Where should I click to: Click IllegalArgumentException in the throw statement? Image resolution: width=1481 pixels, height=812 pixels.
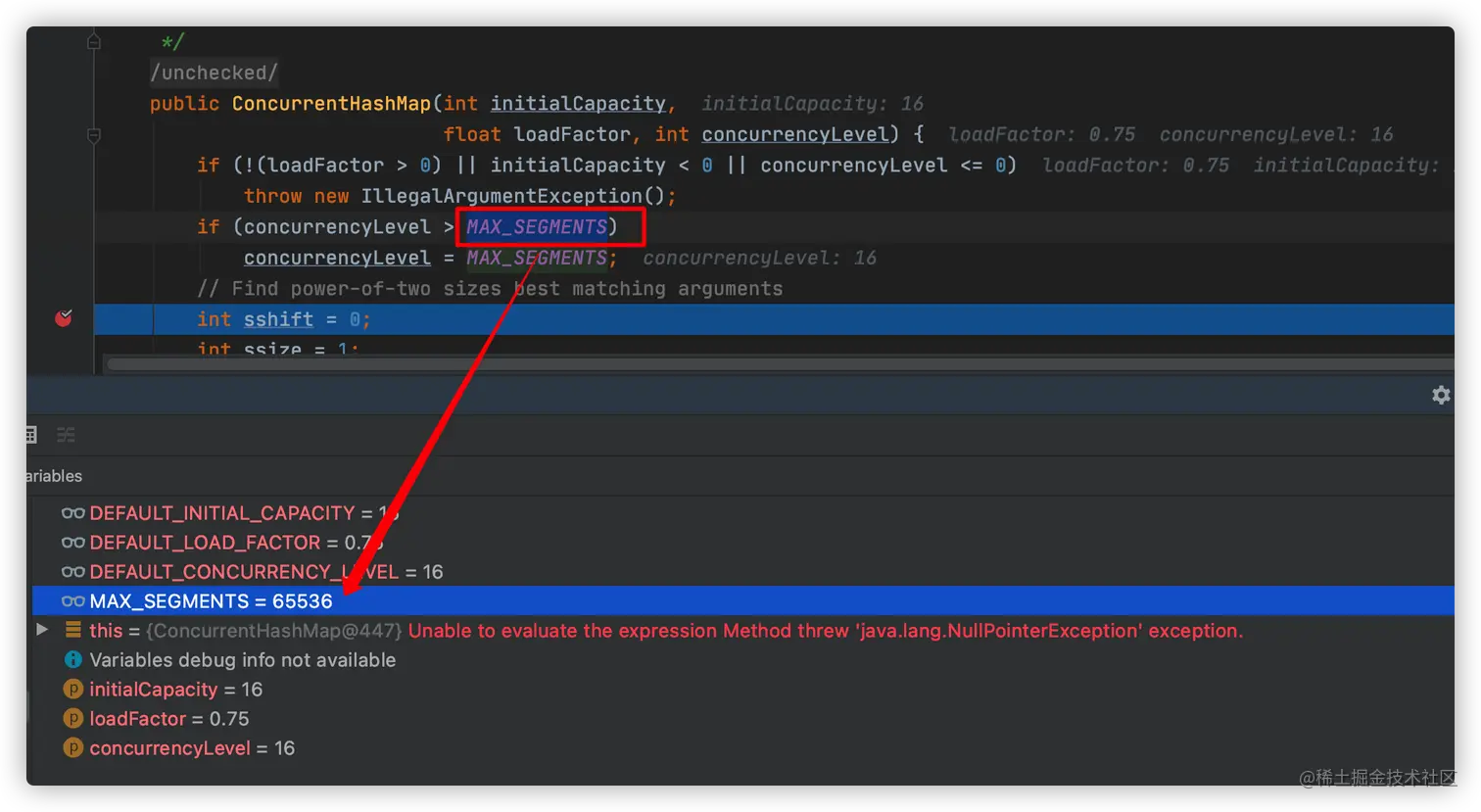tap(502, 196)
